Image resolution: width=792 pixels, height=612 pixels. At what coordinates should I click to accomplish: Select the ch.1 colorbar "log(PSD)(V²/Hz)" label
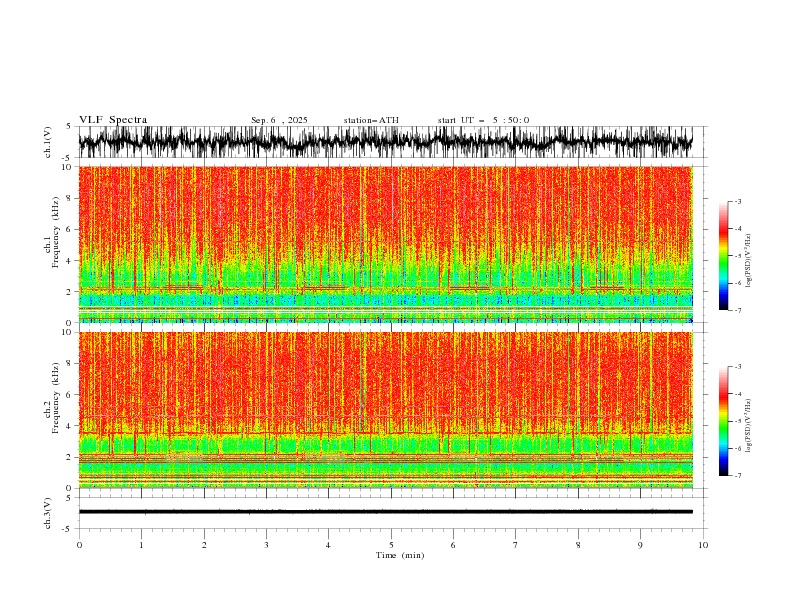point(749,261)
